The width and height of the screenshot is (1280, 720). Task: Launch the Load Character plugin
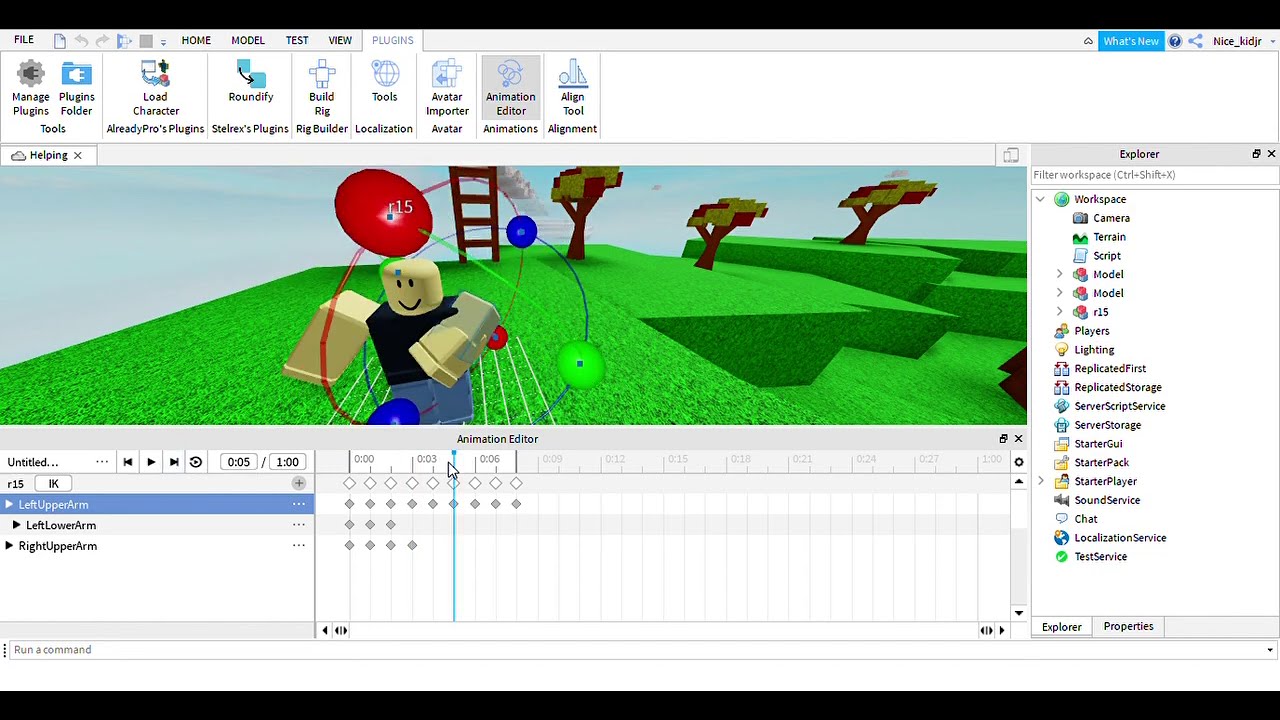click(x=155, y=88)
